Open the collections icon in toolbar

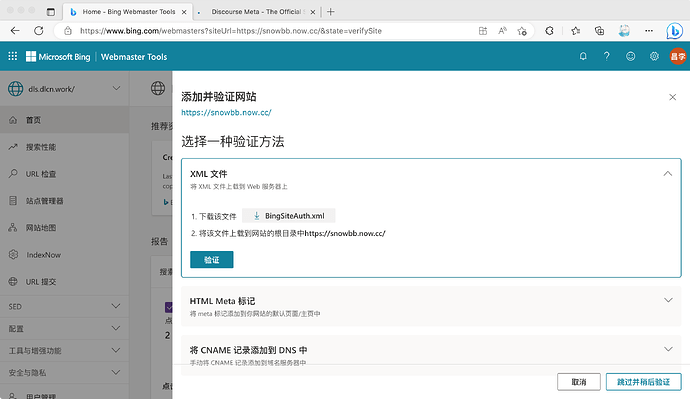point(599,31)
